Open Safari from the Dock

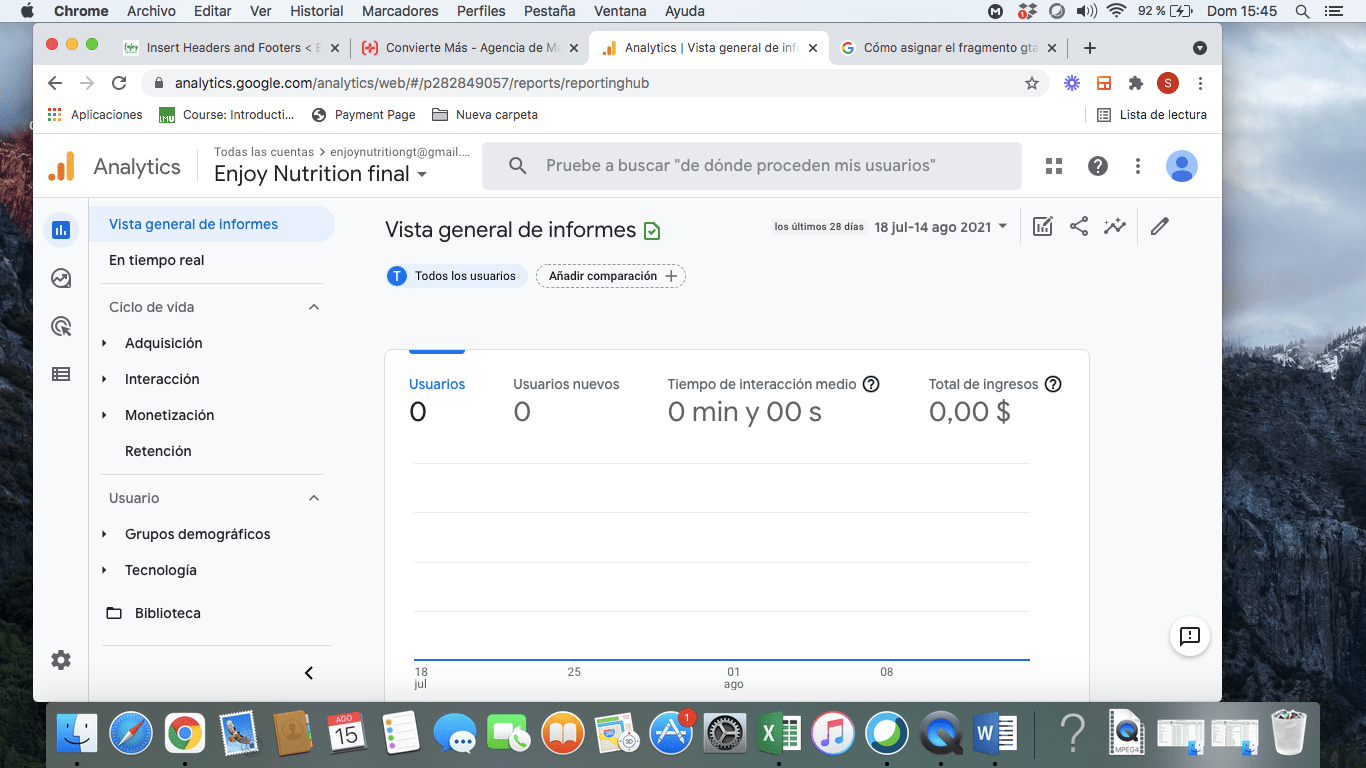[x=131, y=734]
